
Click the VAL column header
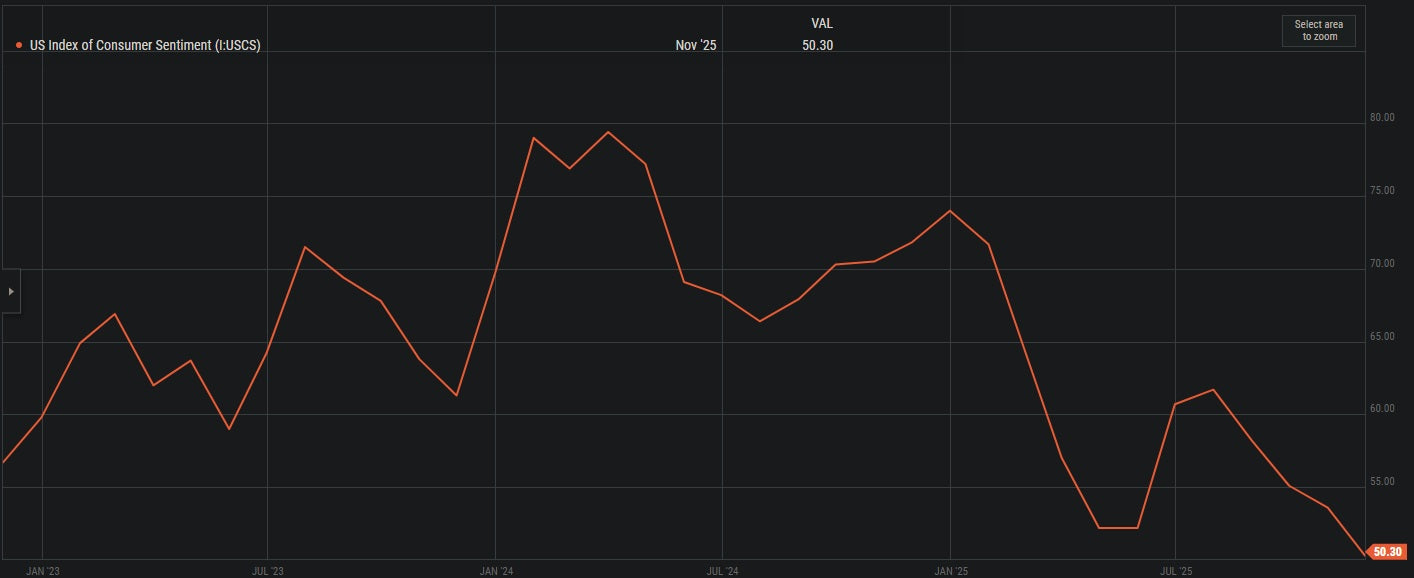(822, 22)
